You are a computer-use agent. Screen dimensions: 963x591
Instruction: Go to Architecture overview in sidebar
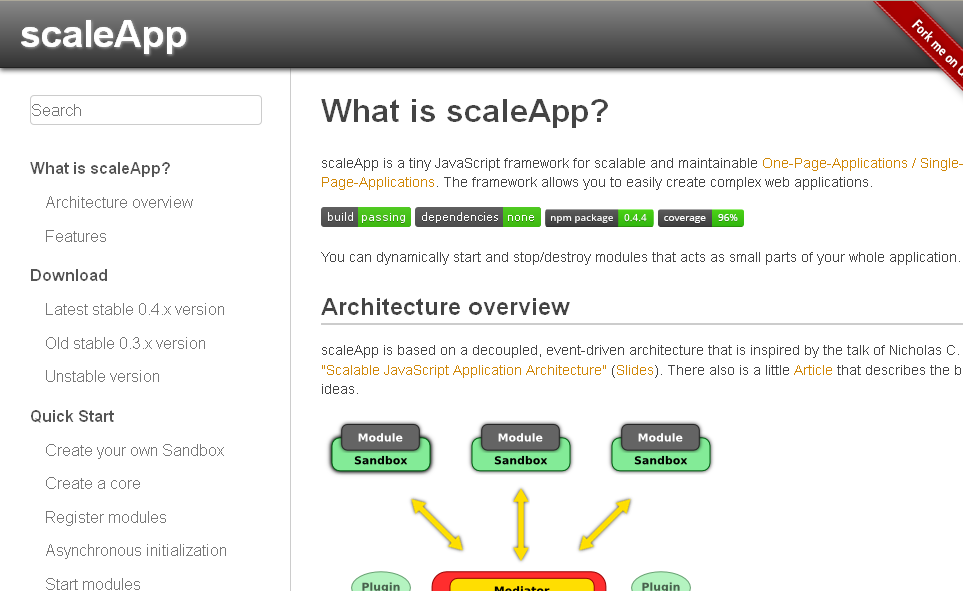point(119,202)
